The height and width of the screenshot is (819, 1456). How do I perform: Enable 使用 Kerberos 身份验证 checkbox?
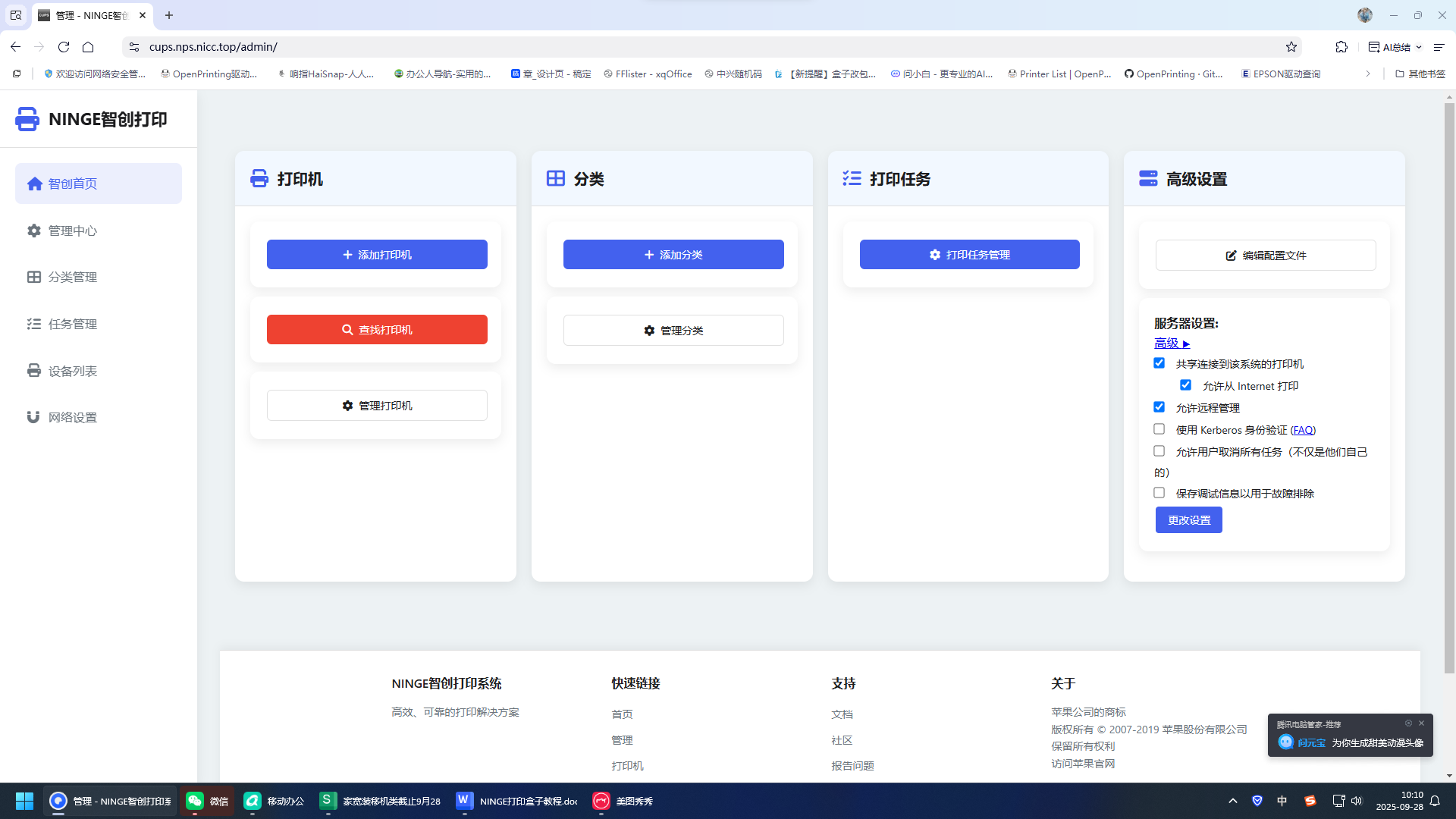(1159, 428)
